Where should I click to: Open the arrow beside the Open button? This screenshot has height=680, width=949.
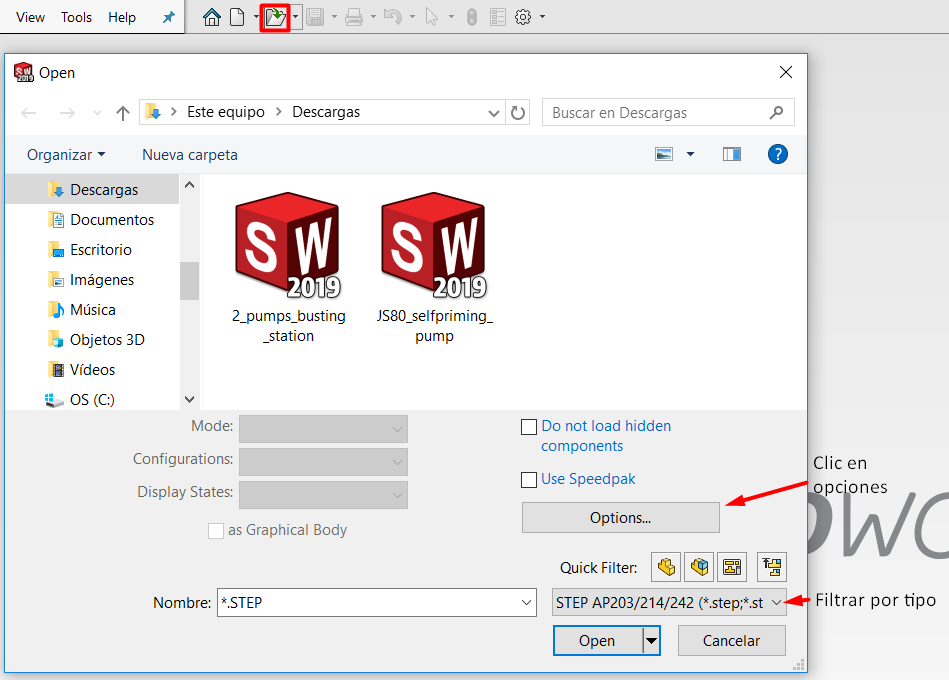(x=651, y=641)
